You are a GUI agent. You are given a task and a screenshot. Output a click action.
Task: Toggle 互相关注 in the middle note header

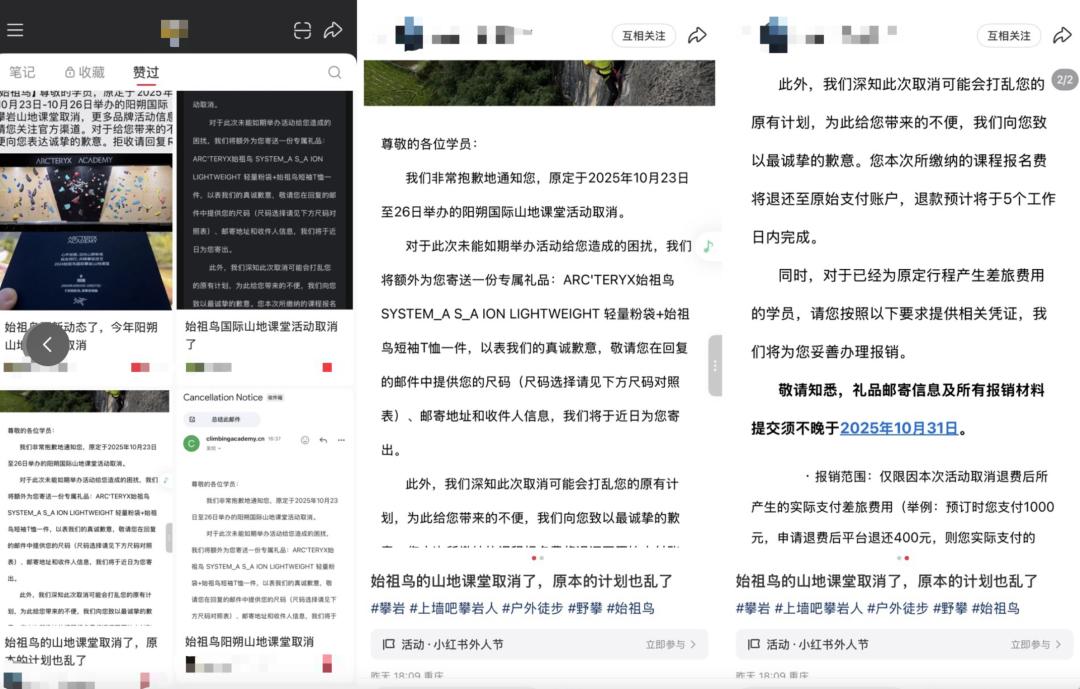[x=643, y=36]
